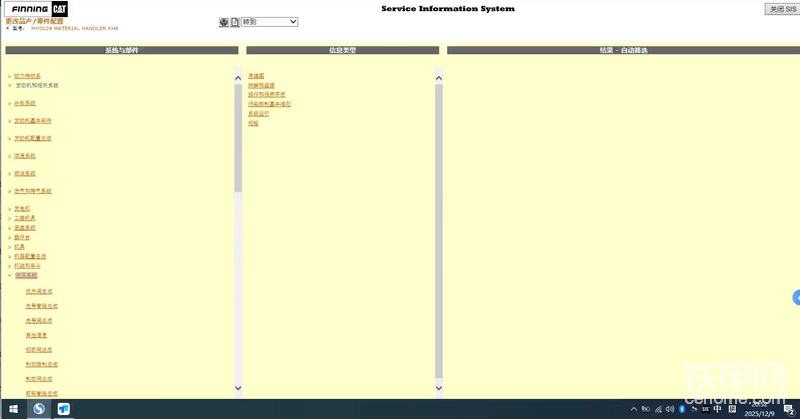Image resolution: width=800 pixels, height=419 pixels.
Task: Expand the 发电机 tree node arrow
Action: pos(9,208)
